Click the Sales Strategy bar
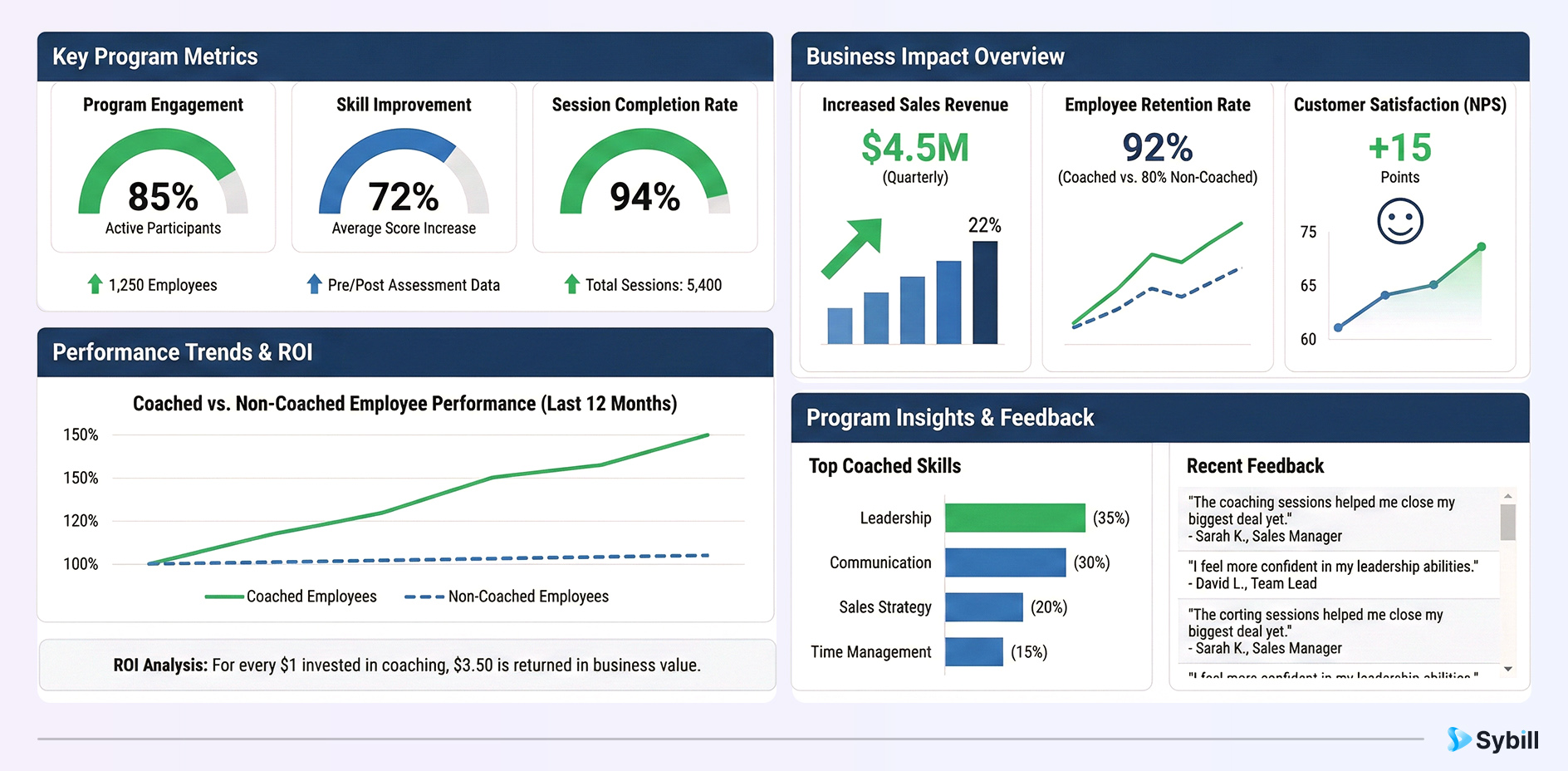 click(x=983, y=607)
